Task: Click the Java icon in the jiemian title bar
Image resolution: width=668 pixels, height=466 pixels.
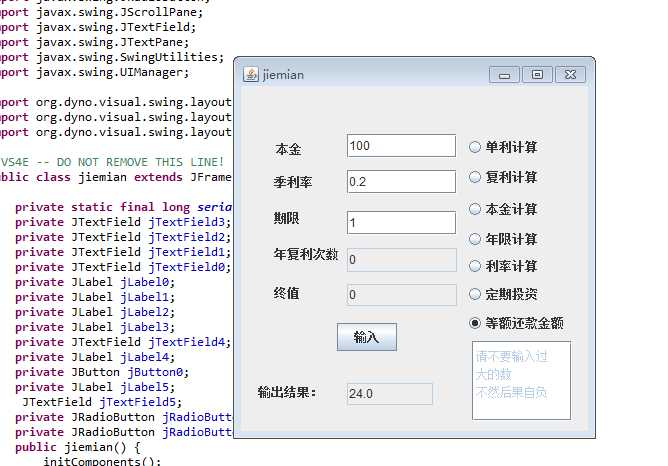Action: coord(250,75)
